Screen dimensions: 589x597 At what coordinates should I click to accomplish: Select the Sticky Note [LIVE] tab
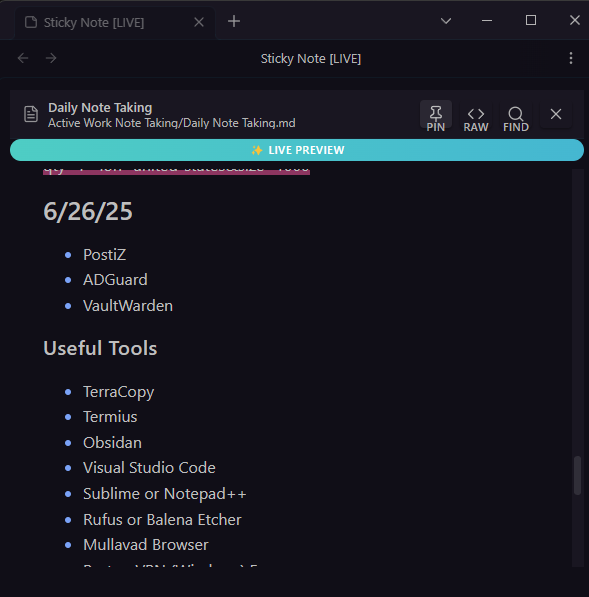point(115,23)
